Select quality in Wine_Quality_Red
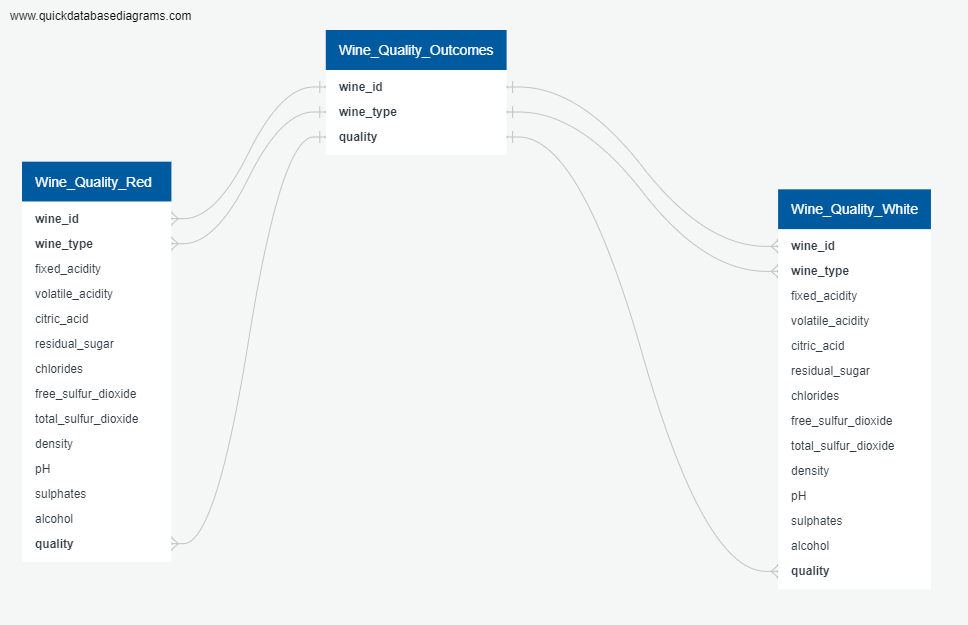The height and width of the screenshot is (625, 968). pos(54,543)
